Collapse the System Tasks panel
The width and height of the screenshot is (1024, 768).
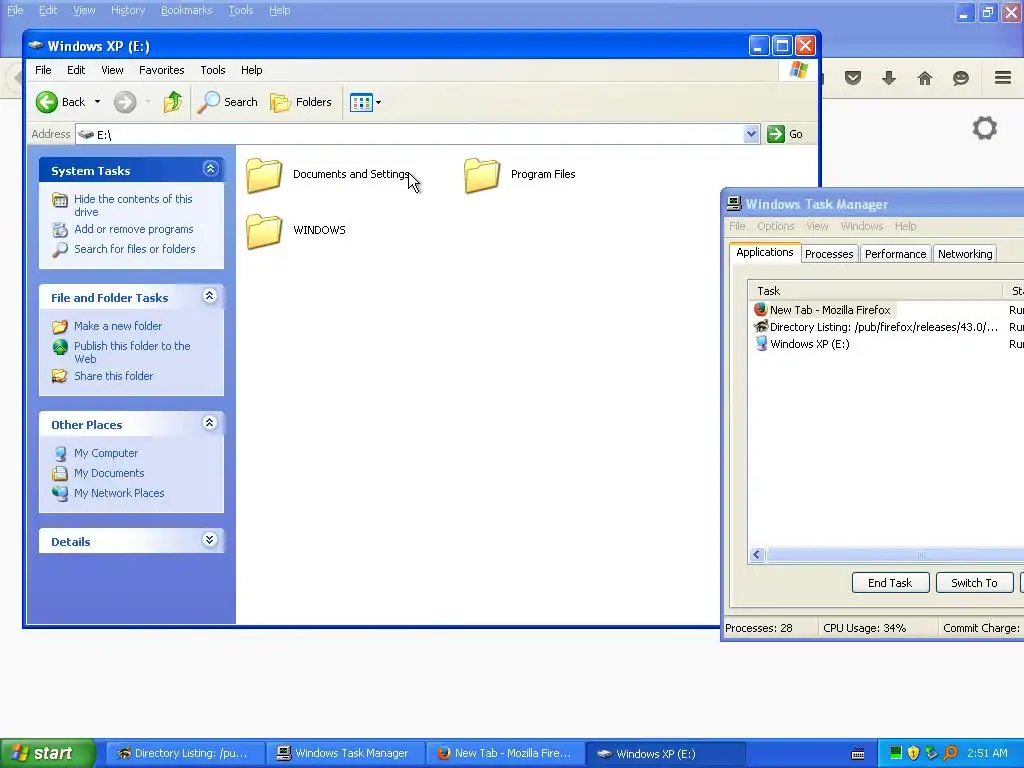210,169
